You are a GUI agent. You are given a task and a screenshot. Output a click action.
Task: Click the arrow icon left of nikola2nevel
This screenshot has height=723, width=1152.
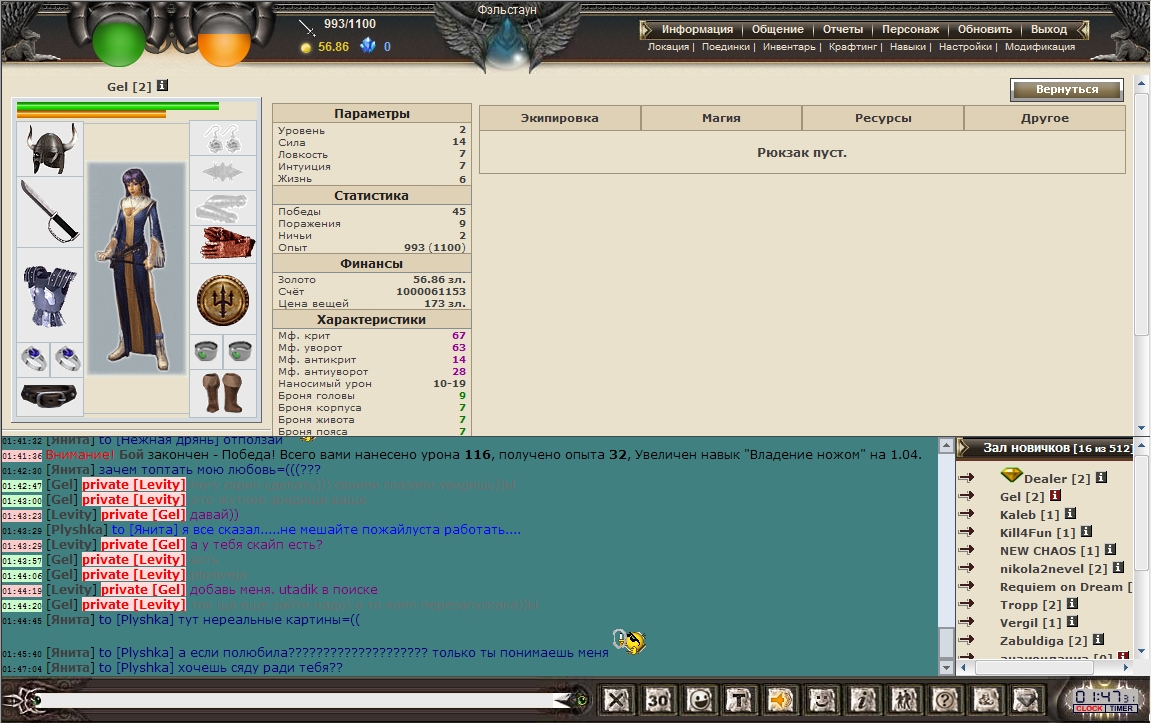967,567
